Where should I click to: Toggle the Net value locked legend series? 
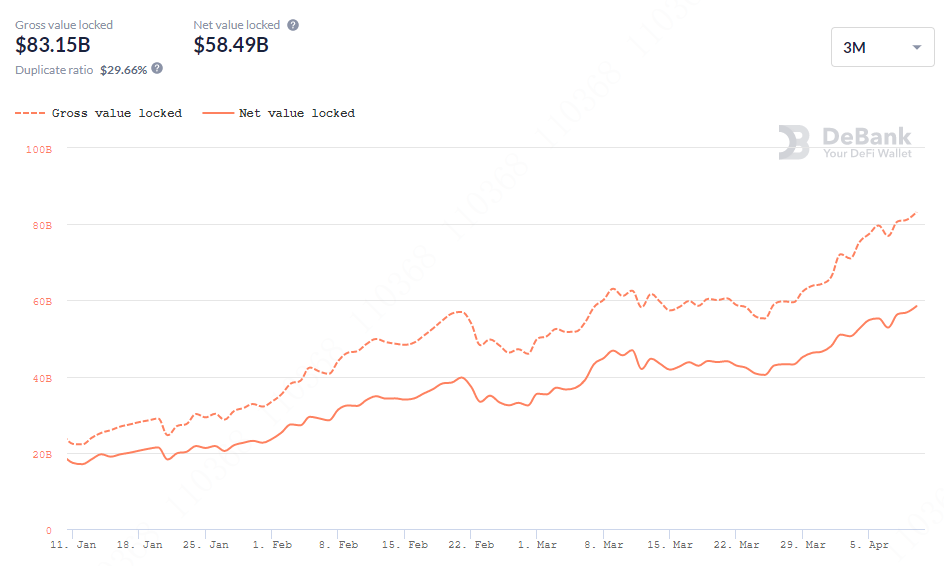point(279,113)
